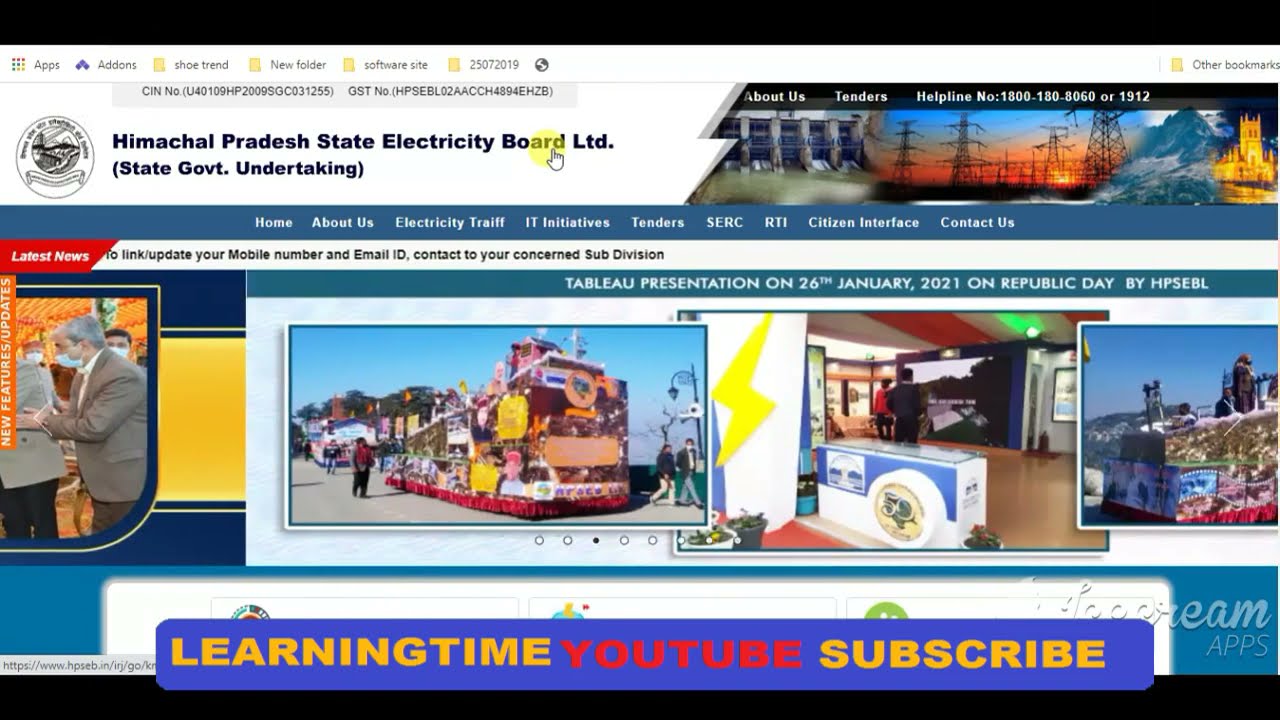Open the Addons bookmark

[106, 65]
